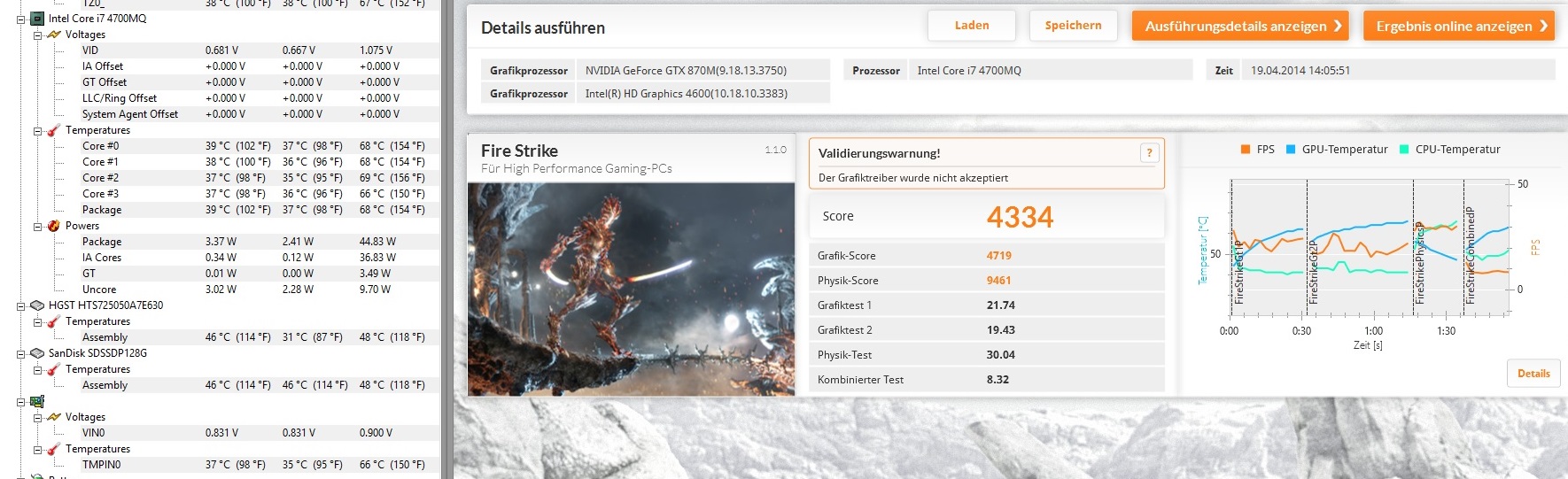Viewport: 1568px width, 479px height.
Task: Collapse Temperatures under SanDisk SDSSDP128G
Action: click(x=37, y=369)
